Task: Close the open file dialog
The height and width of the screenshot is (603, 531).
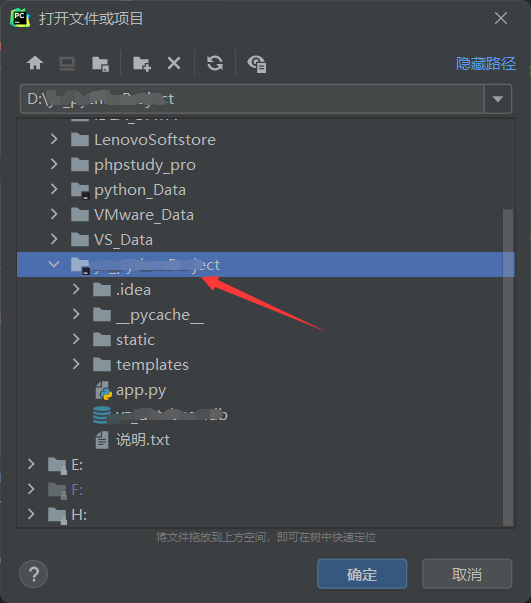Action: (x=501, y=18)
